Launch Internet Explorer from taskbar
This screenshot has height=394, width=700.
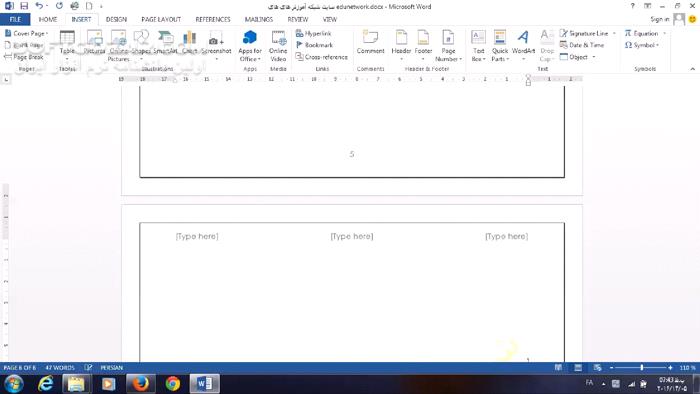coord(46,384)
